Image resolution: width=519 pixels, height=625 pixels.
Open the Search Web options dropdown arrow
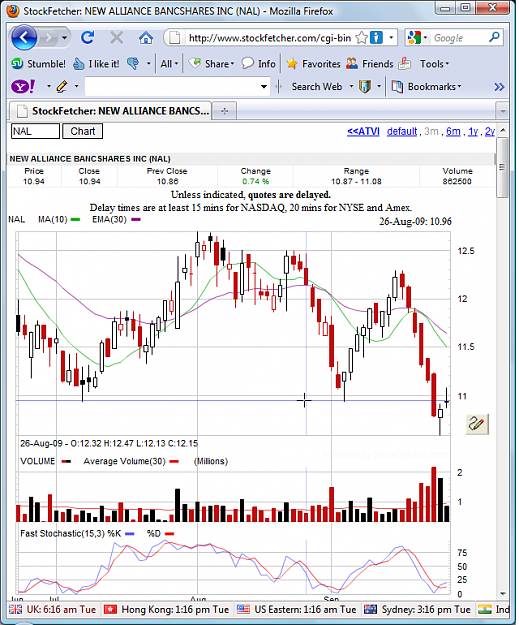click(351, 86)
